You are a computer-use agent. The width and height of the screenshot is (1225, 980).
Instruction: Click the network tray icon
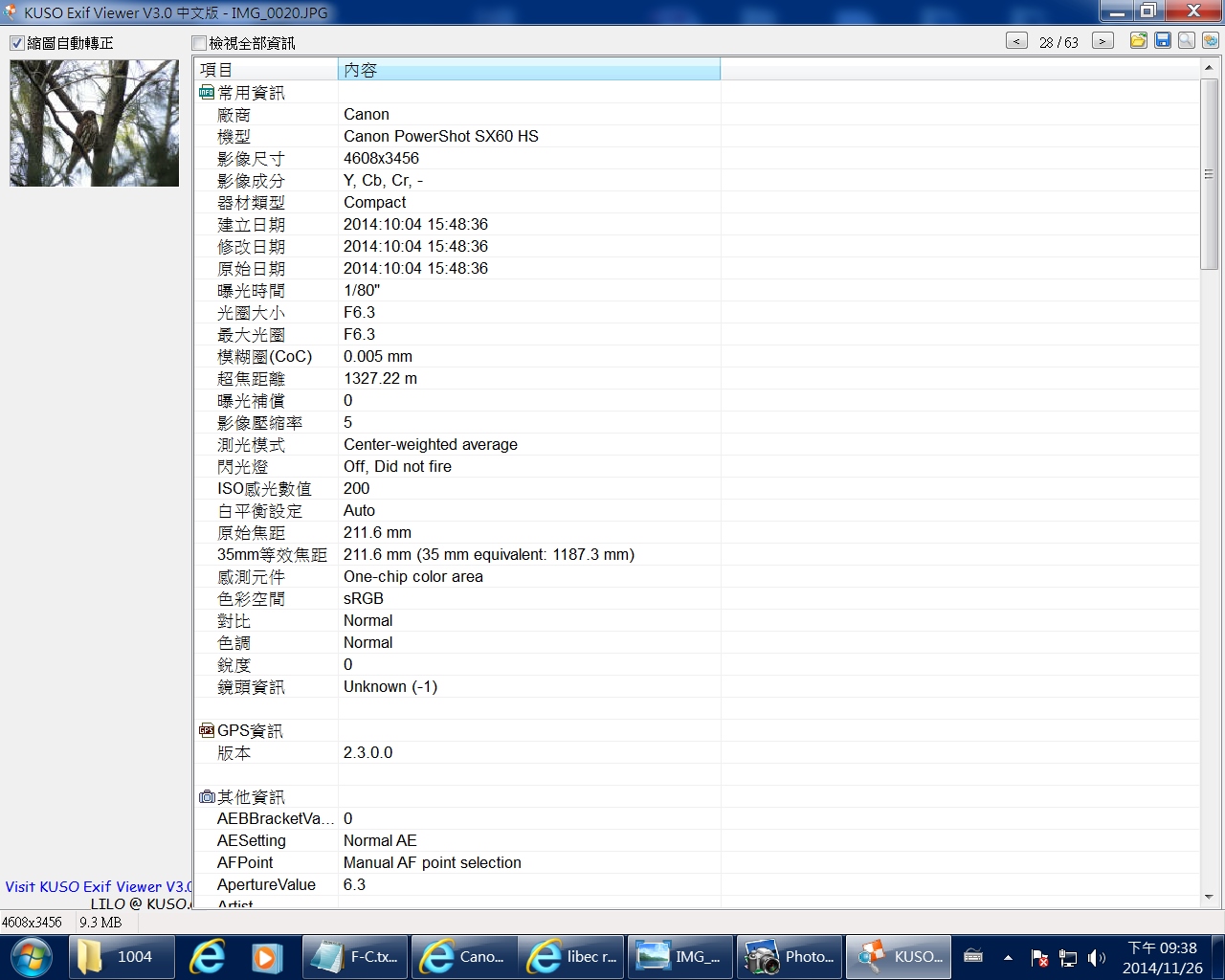[x=1068, y=957]
